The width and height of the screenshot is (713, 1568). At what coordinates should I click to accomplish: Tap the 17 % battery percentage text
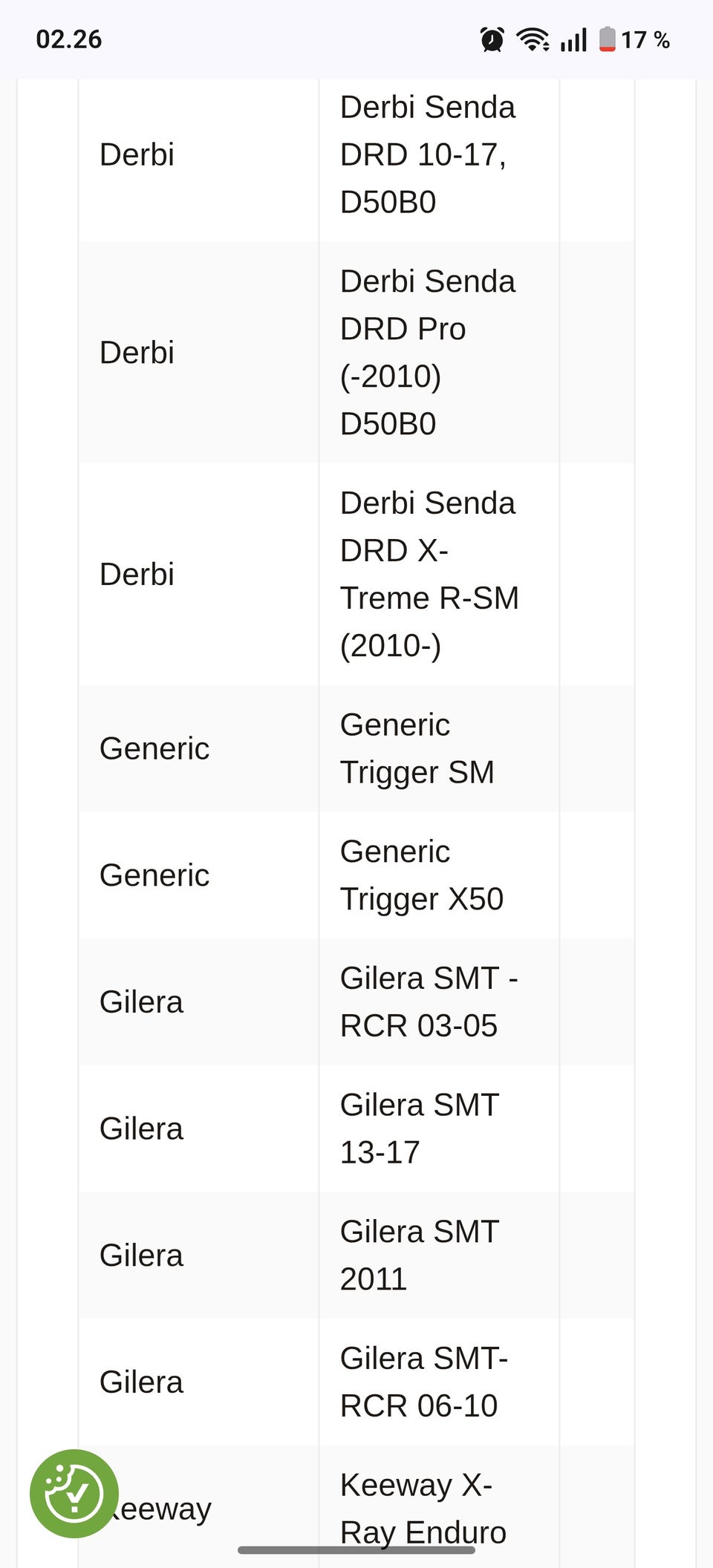(x=645, y=39)
